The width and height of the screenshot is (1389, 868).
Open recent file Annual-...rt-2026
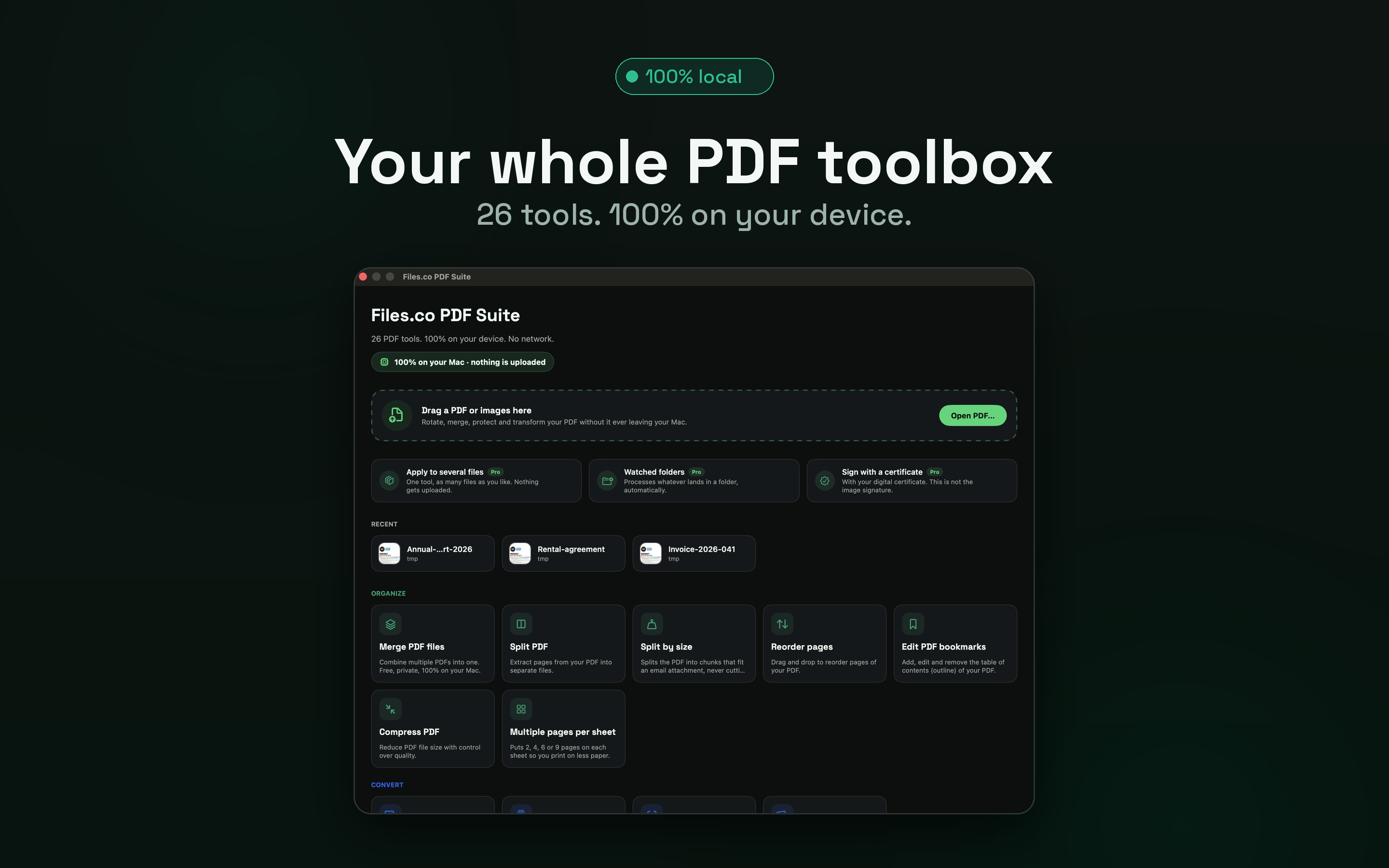433,554
